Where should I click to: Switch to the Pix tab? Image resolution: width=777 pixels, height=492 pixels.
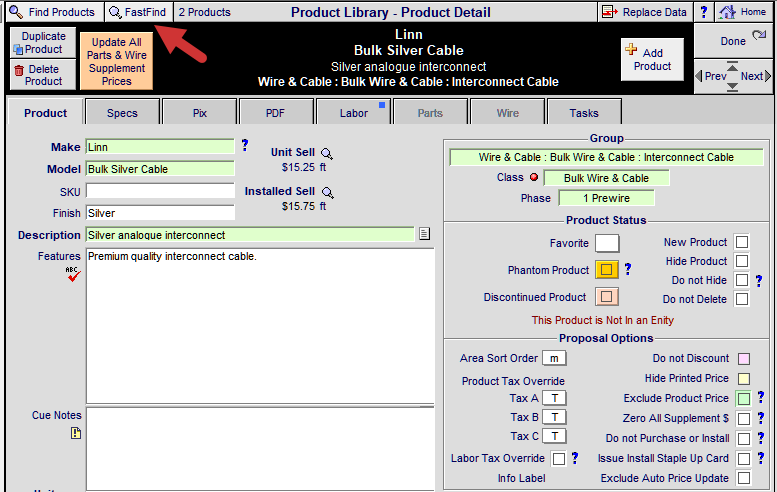point(200,113)
